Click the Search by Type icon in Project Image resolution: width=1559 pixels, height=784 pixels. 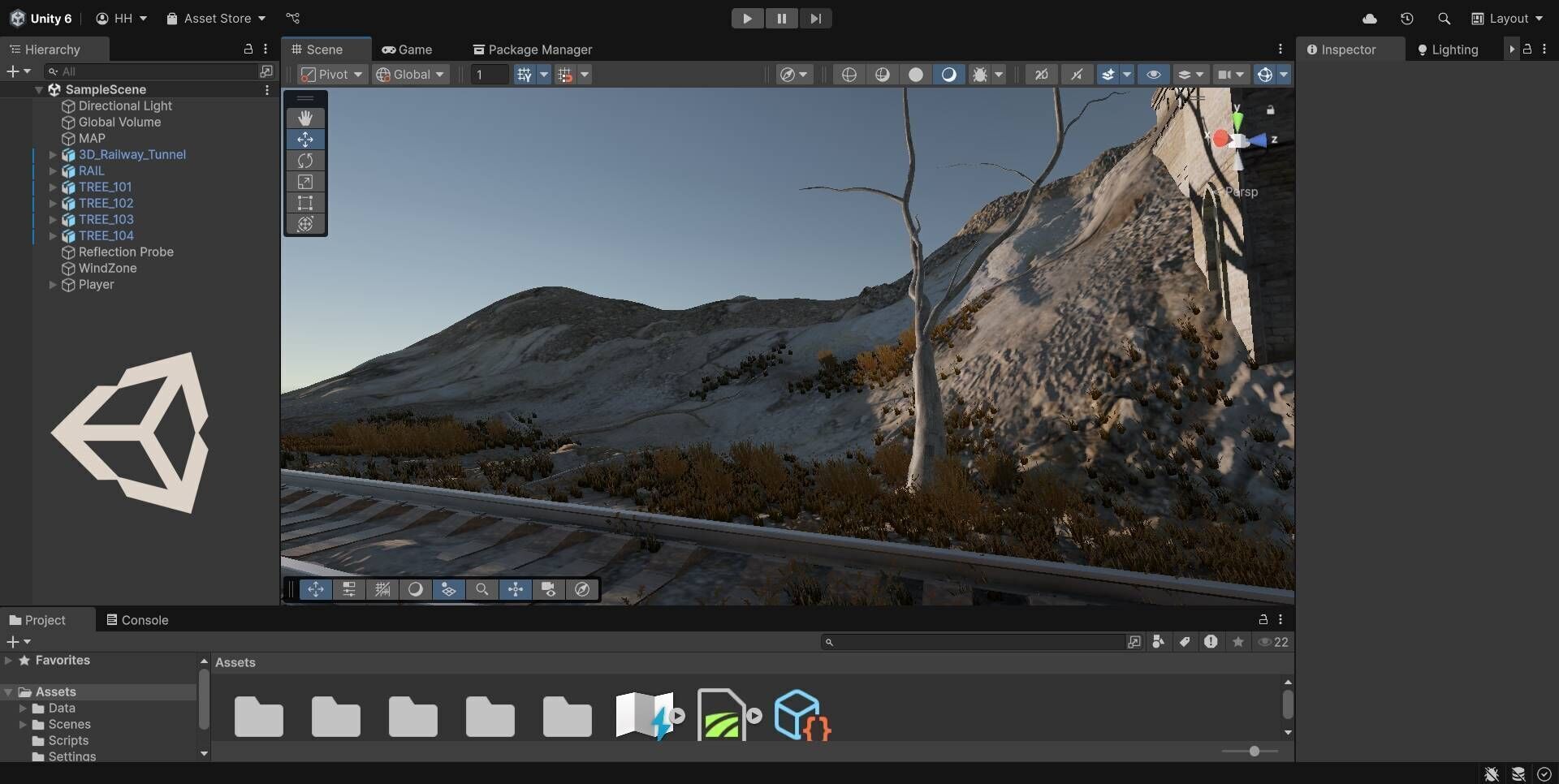[1159, 642]
